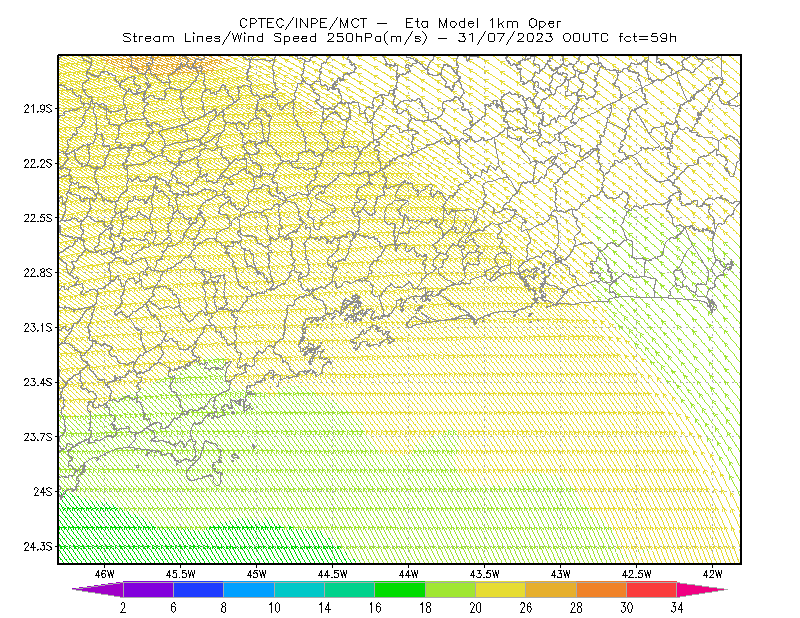Image resolution: width=800 pixels, height=618 pixels.
Task: Select the red swatch between 30 and 34
Action: click(x=652, y=589)
